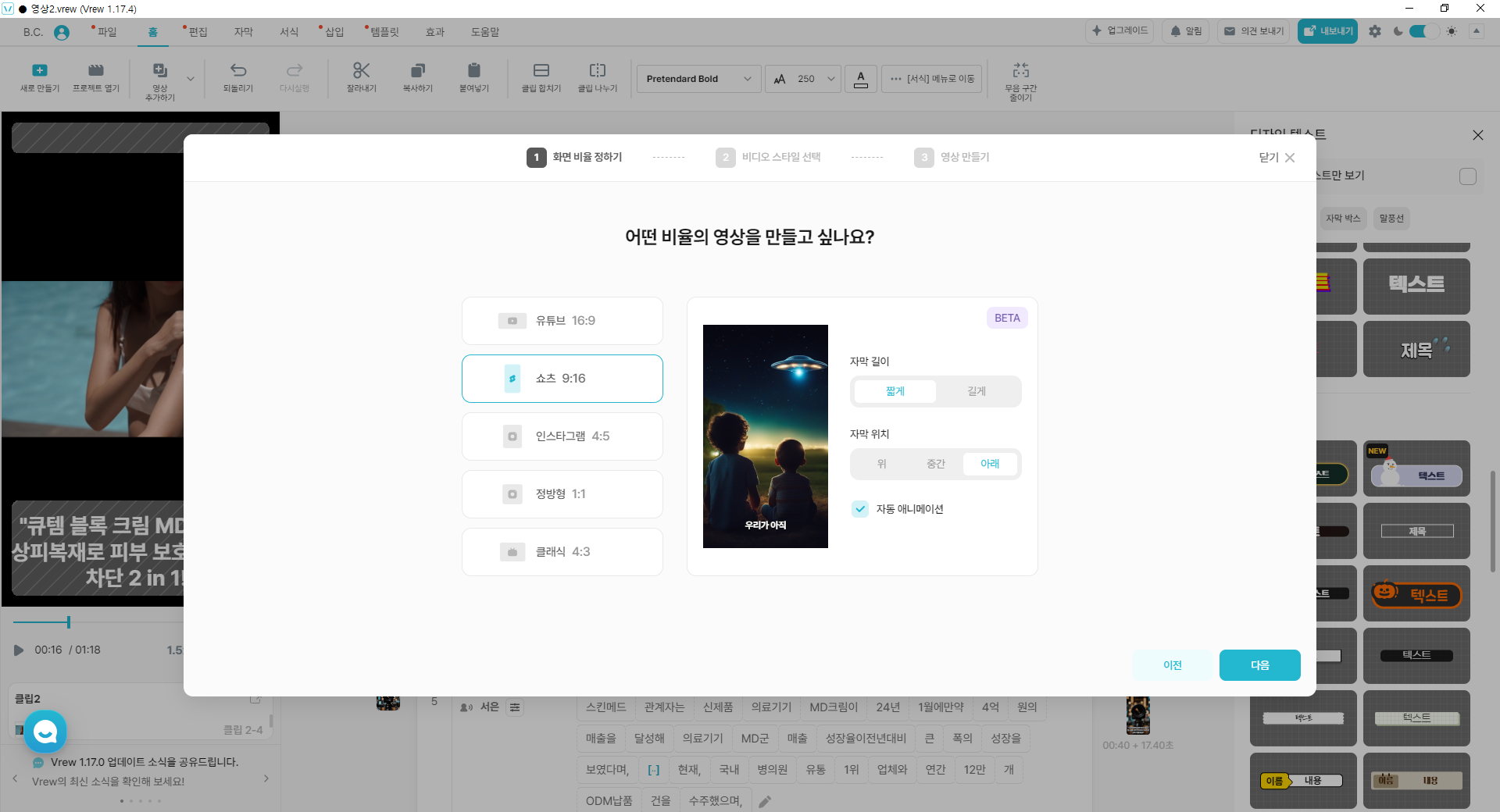Go to the next news banner arrow
The image size is (1500, 812).
click(x=266, y=778)
